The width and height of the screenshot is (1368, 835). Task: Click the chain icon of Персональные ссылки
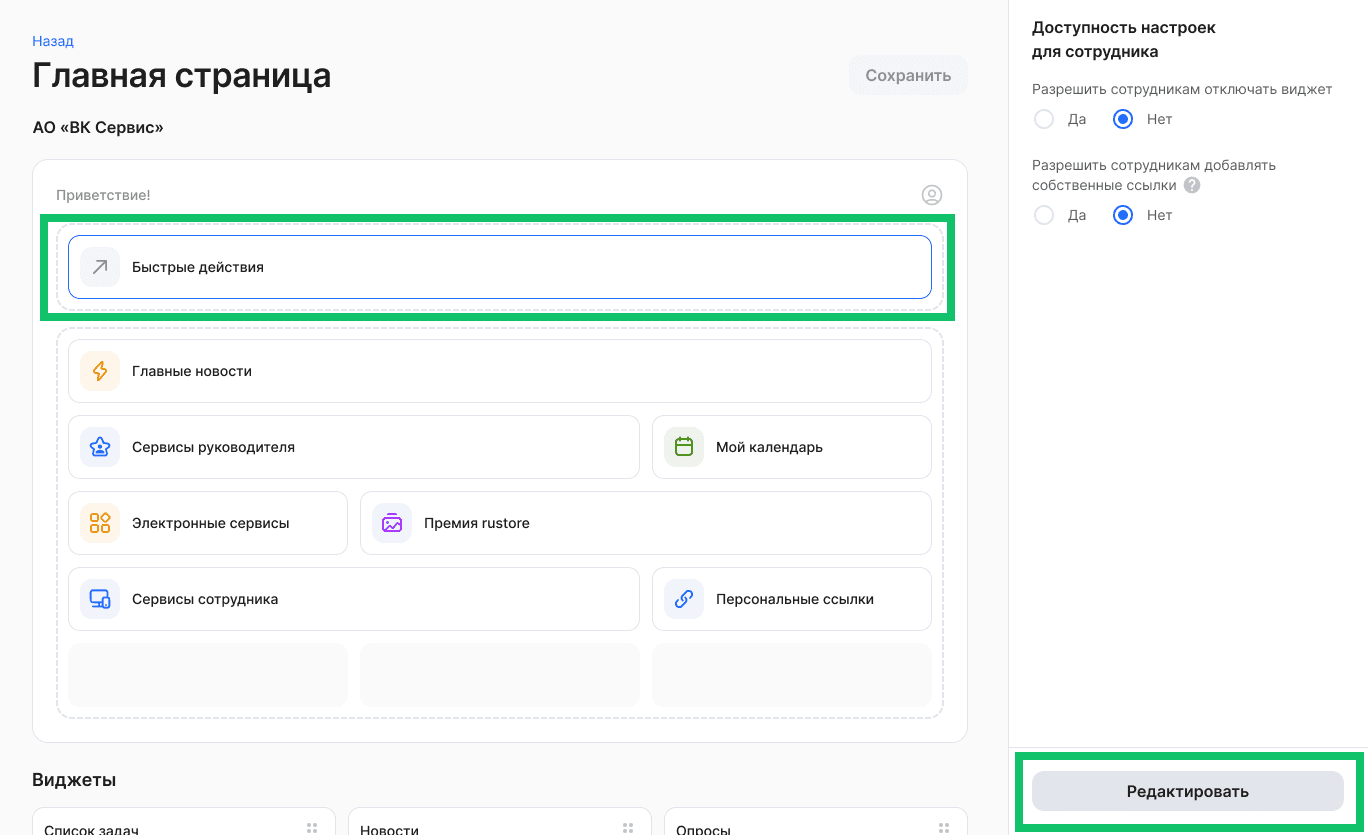click(x=683, y=598)
